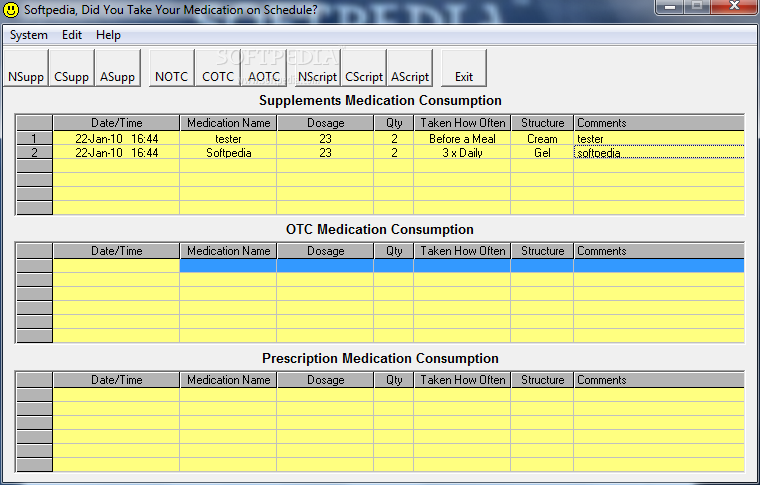Click the Exit button
760x485 pixels.
(x=464, y=68)
